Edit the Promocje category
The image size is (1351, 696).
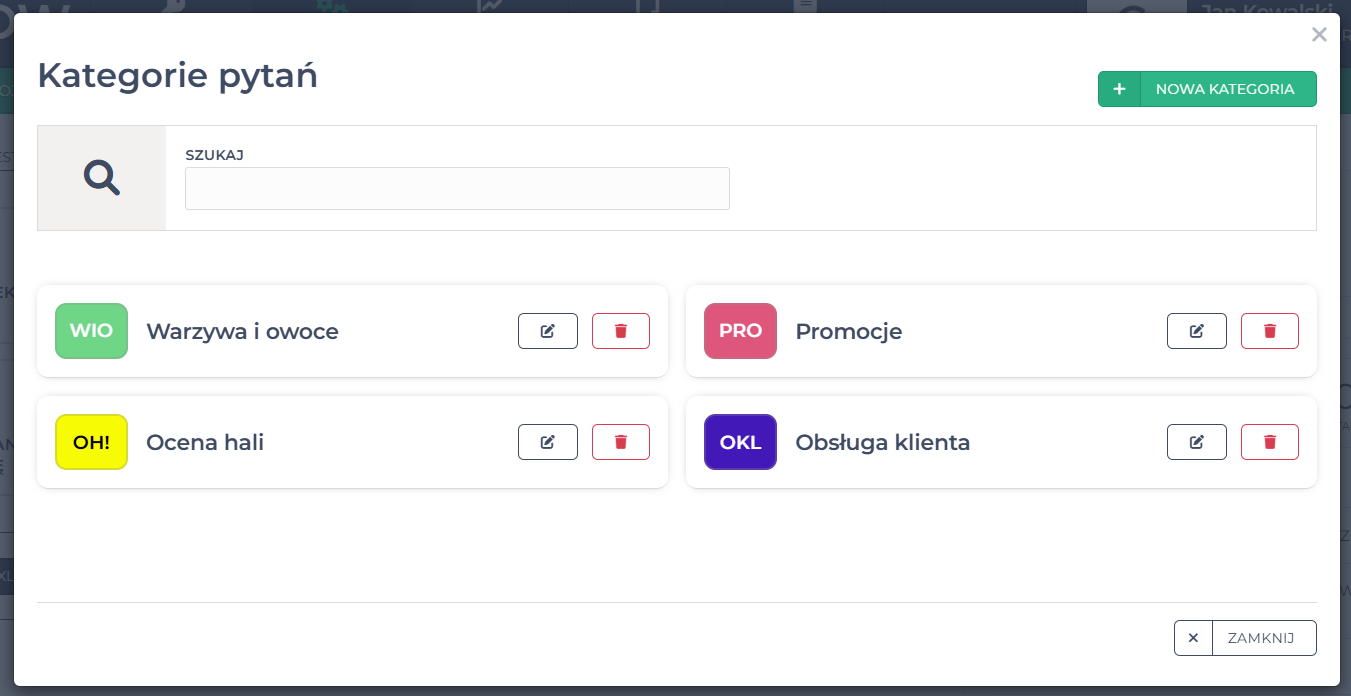pyautogui.click(x=1196, y=331)
